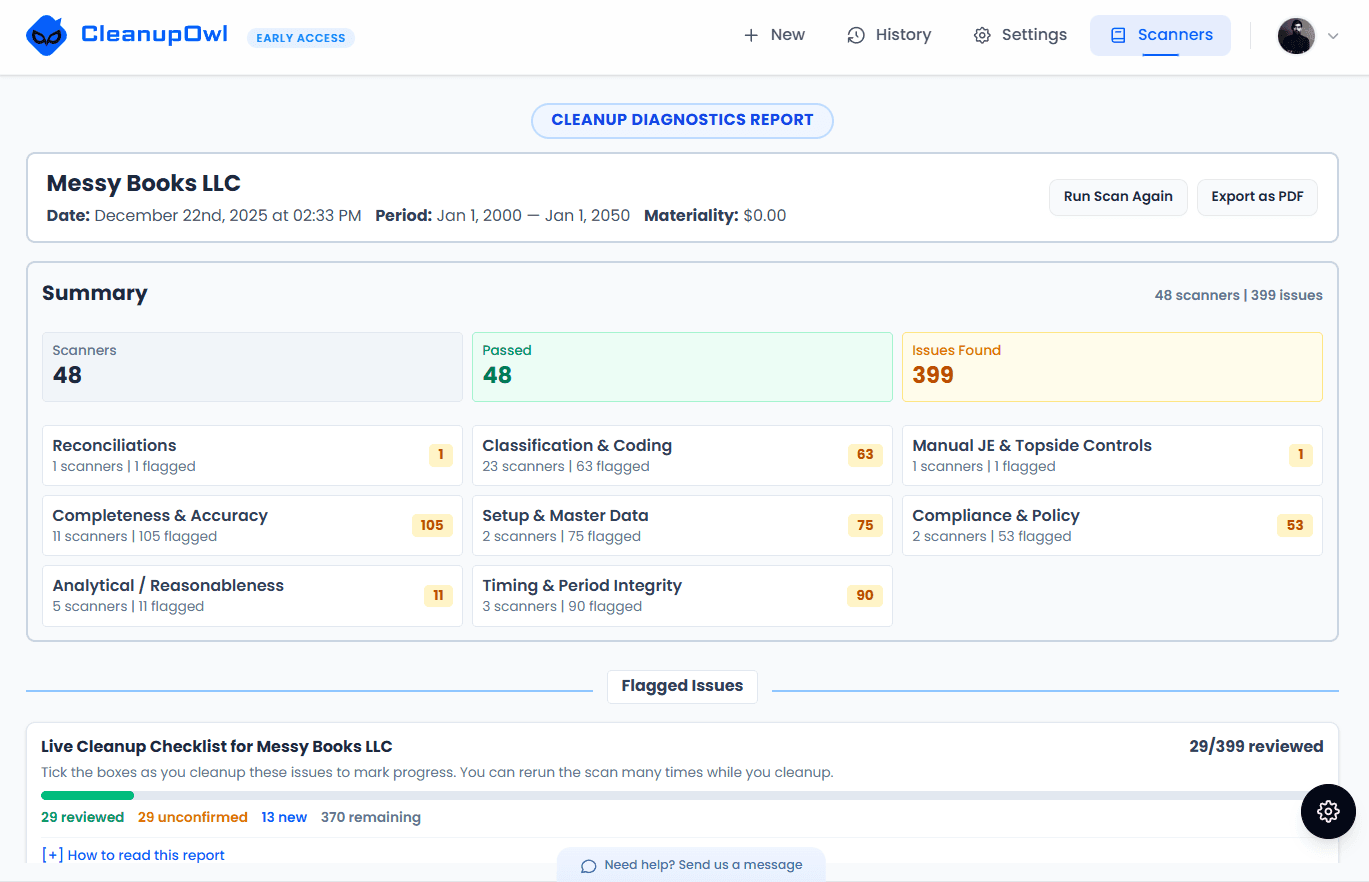Click the 90 flagged count badge
The width and height of the screenshot is (1369, 882).
865,595
